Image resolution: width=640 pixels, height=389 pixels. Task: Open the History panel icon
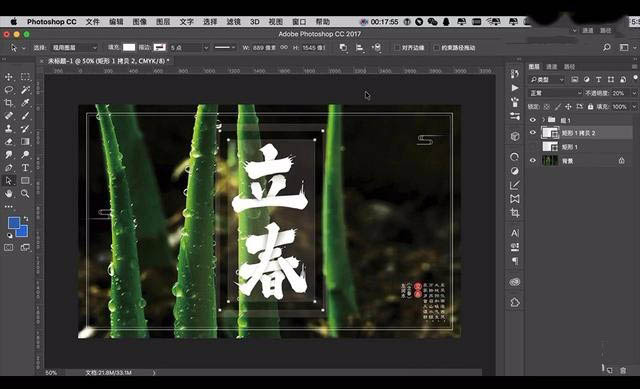tap(515, 74)
